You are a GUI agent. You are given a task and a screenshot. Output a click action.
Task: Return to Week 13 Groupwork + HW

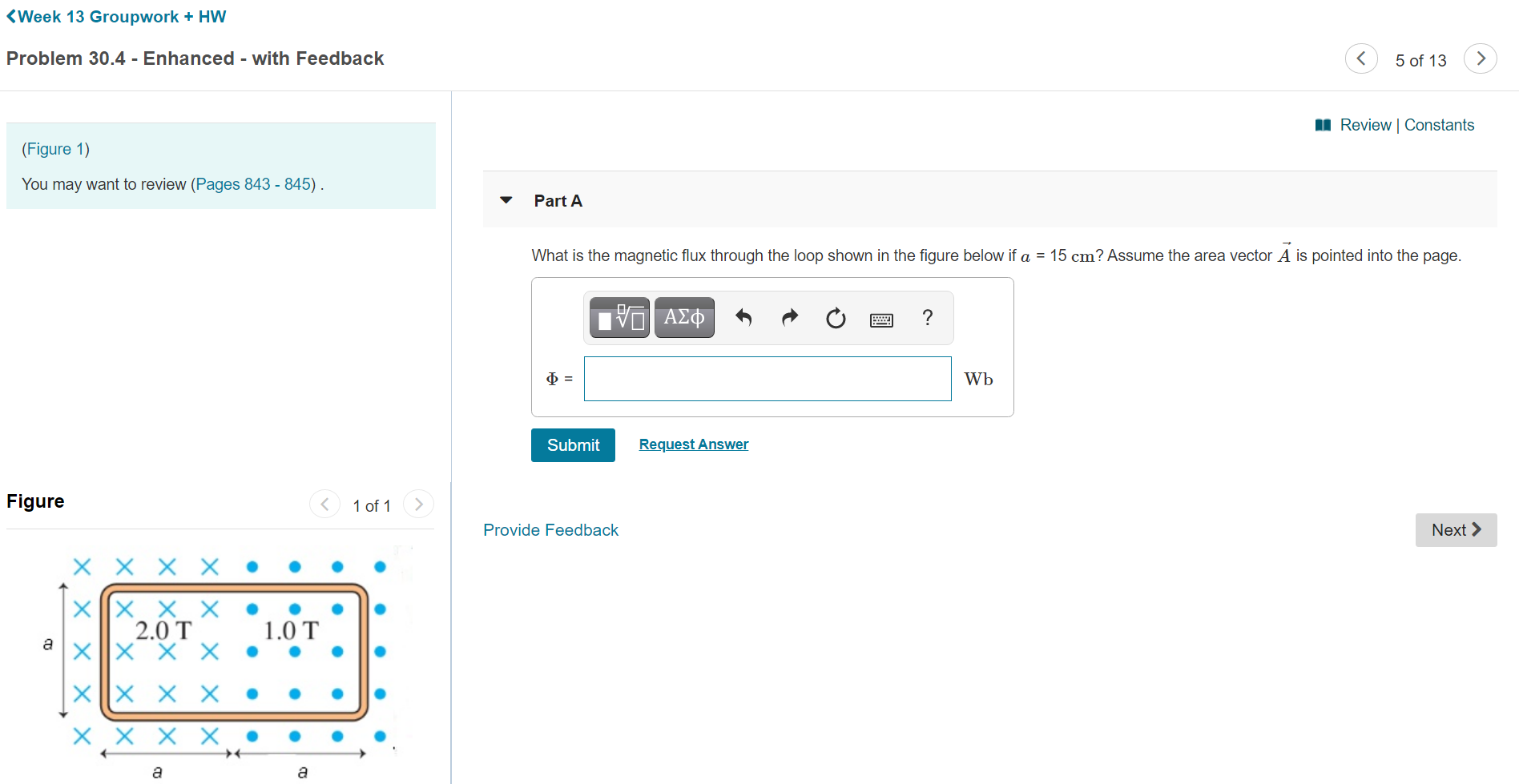point(116,16)
